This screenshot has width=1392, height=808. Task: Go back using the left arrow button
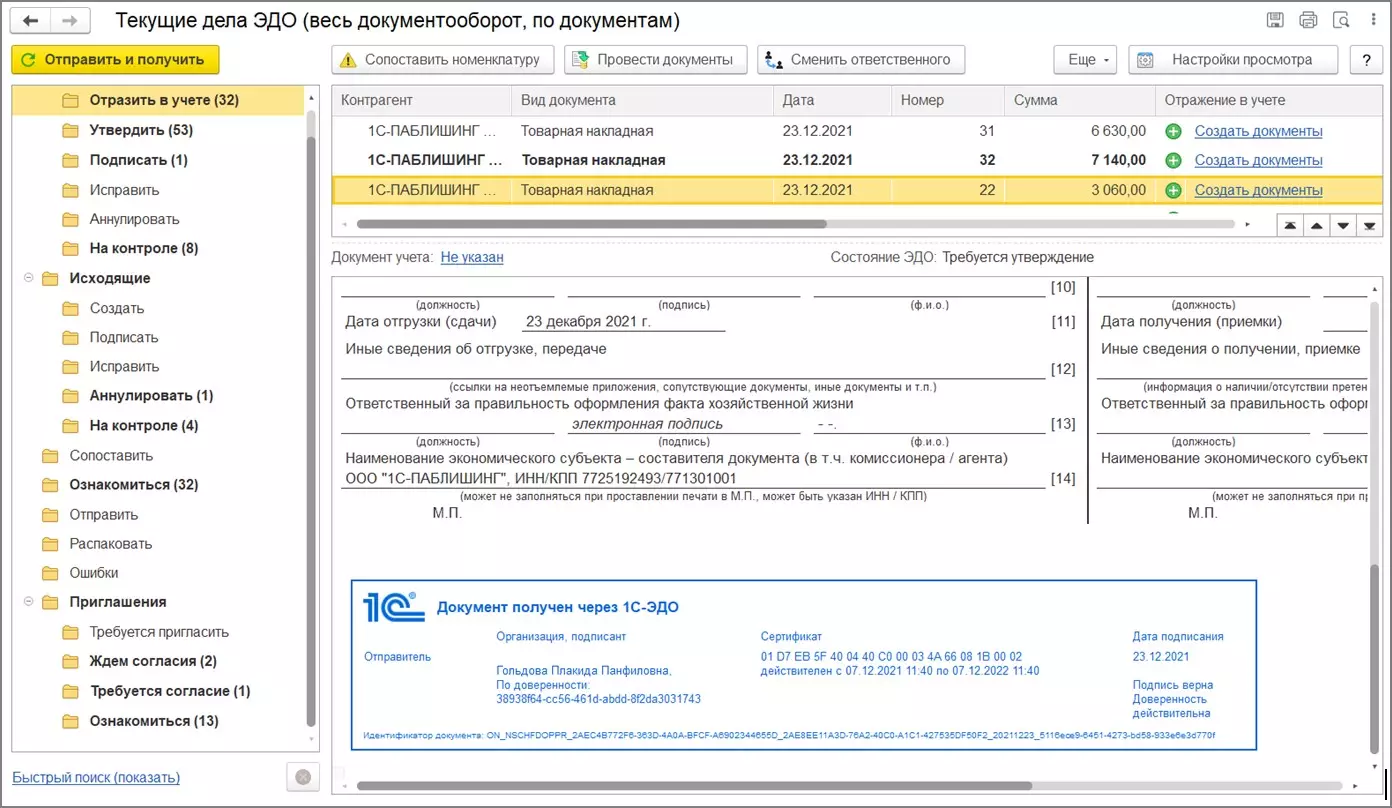[x=31, y=20]
